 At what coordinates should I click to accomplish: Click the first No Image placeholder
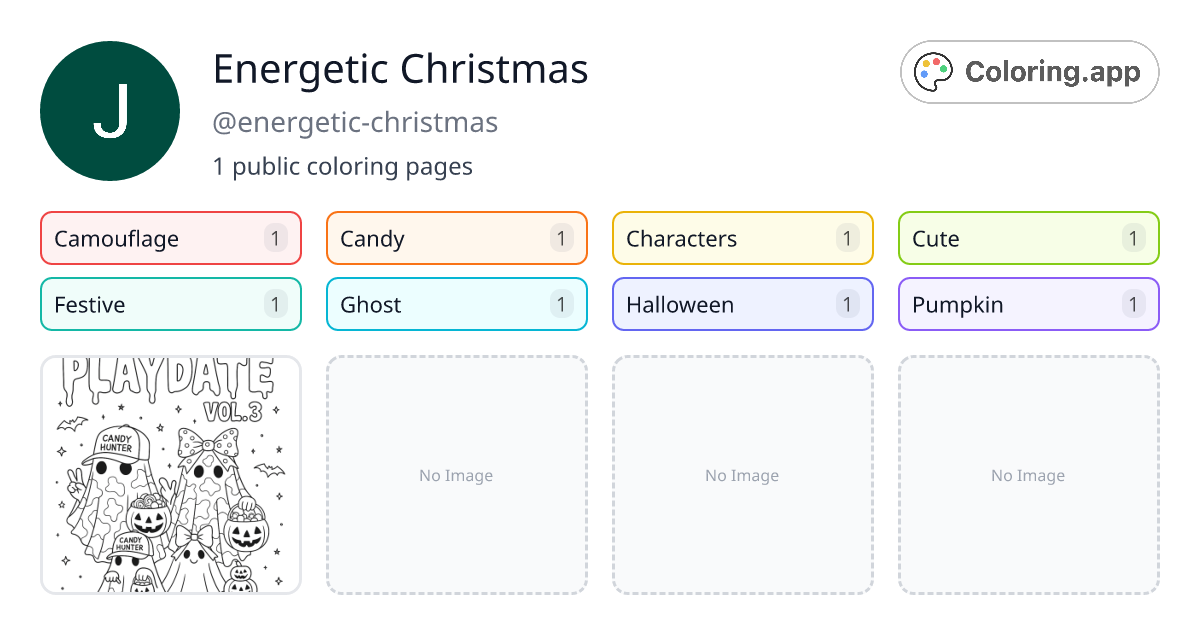coord(456,475)
